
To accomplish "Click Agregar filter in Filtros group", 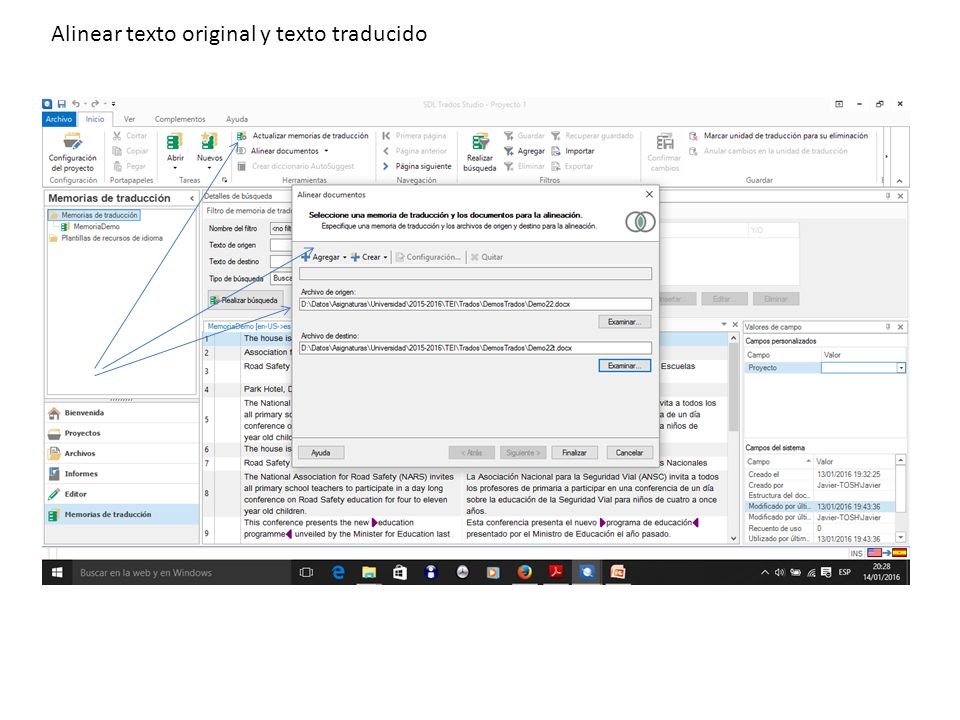I will (x=524, y=151).
